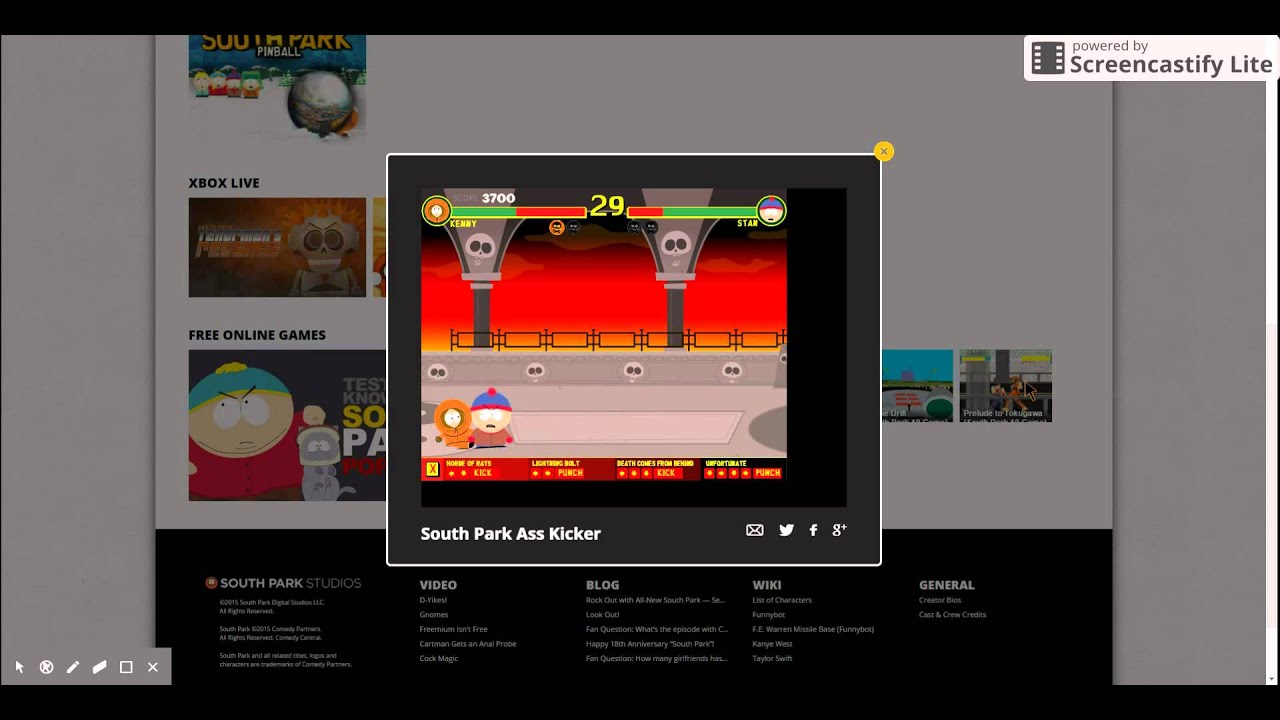The width and height of the screenshot is (1280, 720).
Task: Click the XBOX LIVE section heading
Action: 224,183
